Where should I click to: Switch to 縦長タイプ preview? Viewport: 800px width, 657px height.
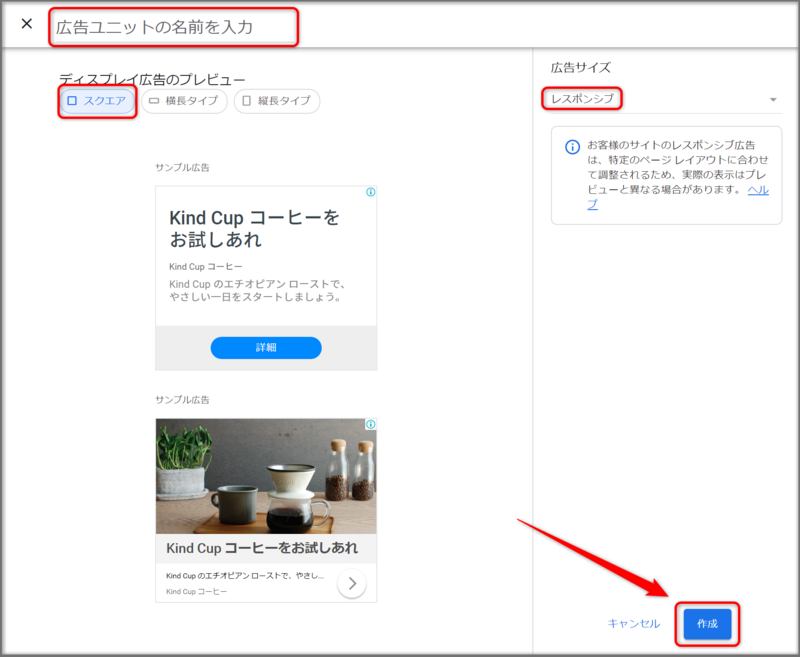(277, 101)
